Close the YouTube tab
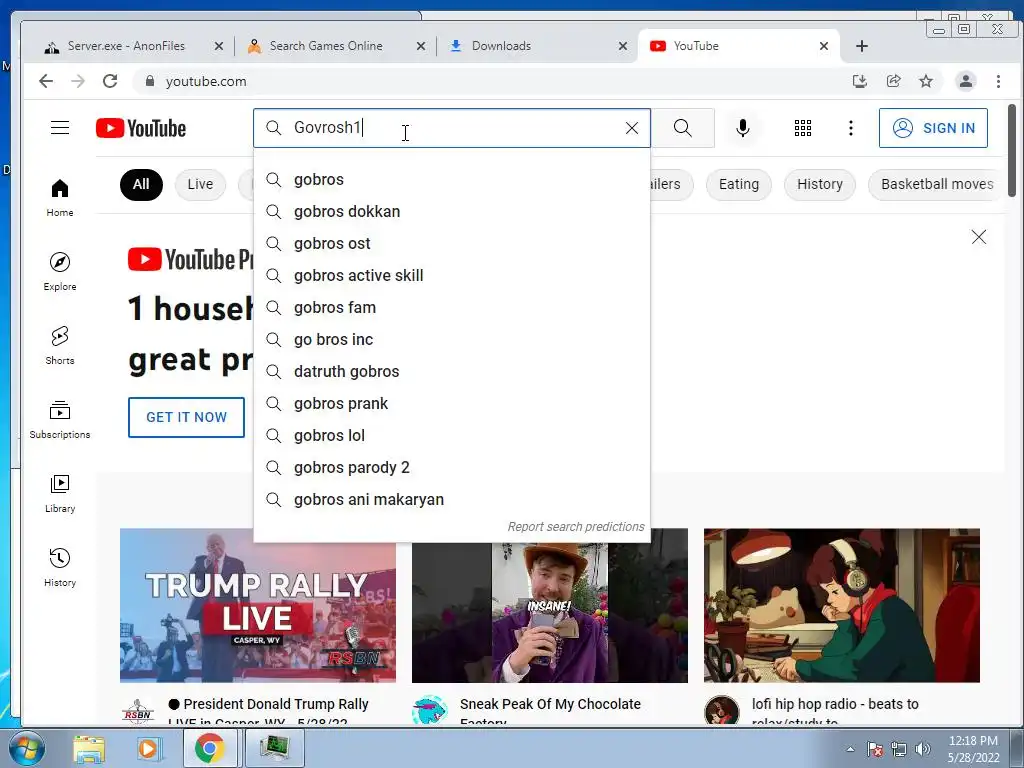The image size is (1024, 768). tap(824, 46)
